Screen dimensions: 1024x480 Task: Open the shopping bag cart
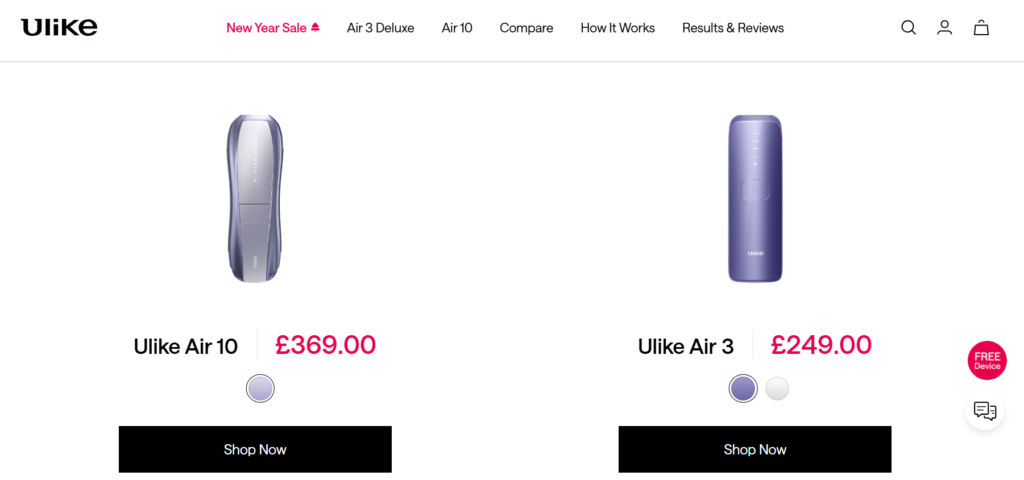(981, 28)
